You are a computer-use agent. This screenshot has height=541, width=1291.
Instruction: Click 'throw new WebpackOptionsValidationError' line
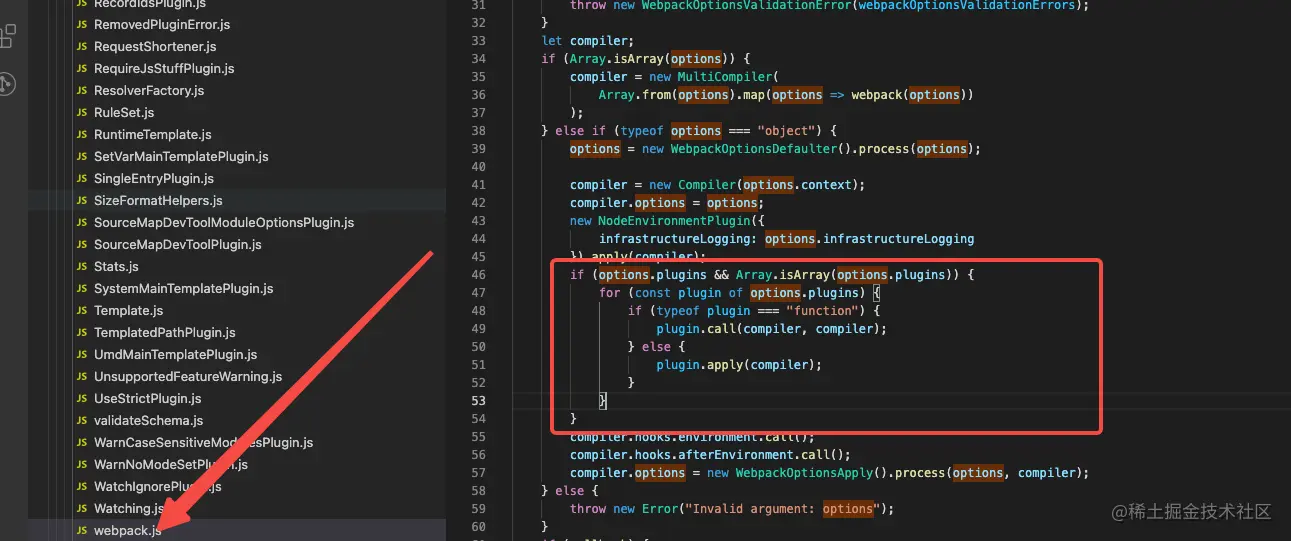(x=829, y=5)
